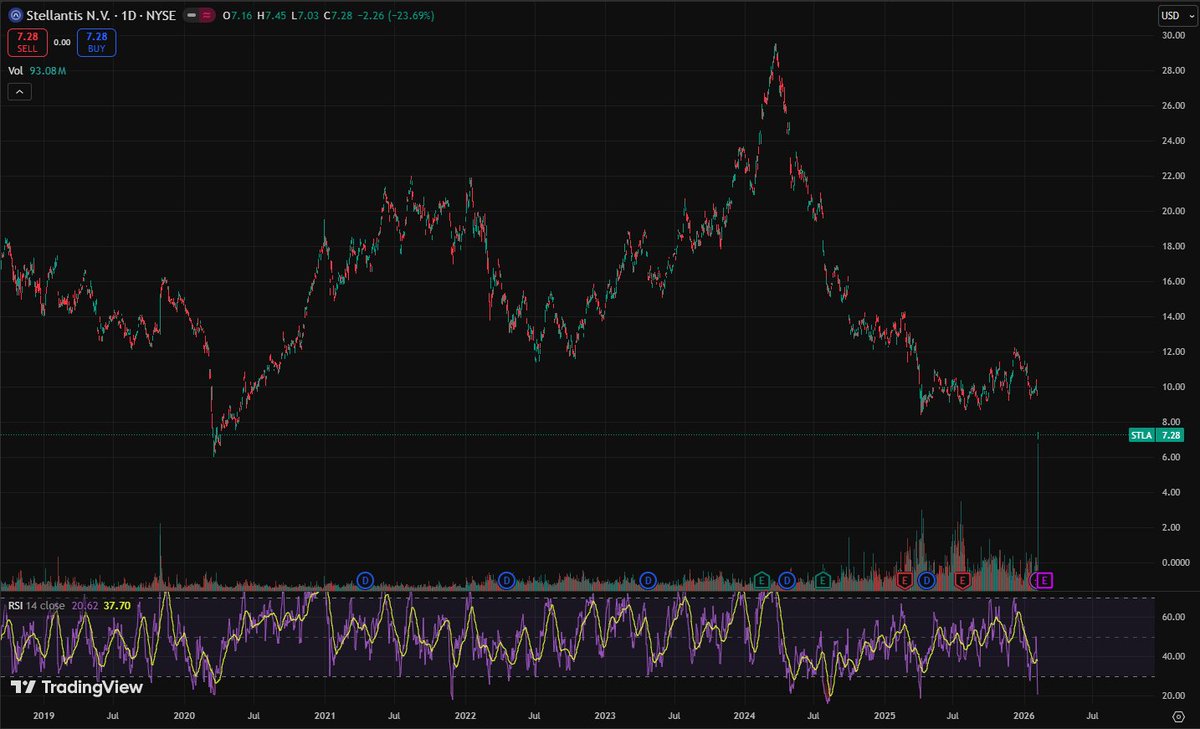Click the 12.00 price scale label
Viewport: 1200px width, 729px height.
pos(1173,352)
